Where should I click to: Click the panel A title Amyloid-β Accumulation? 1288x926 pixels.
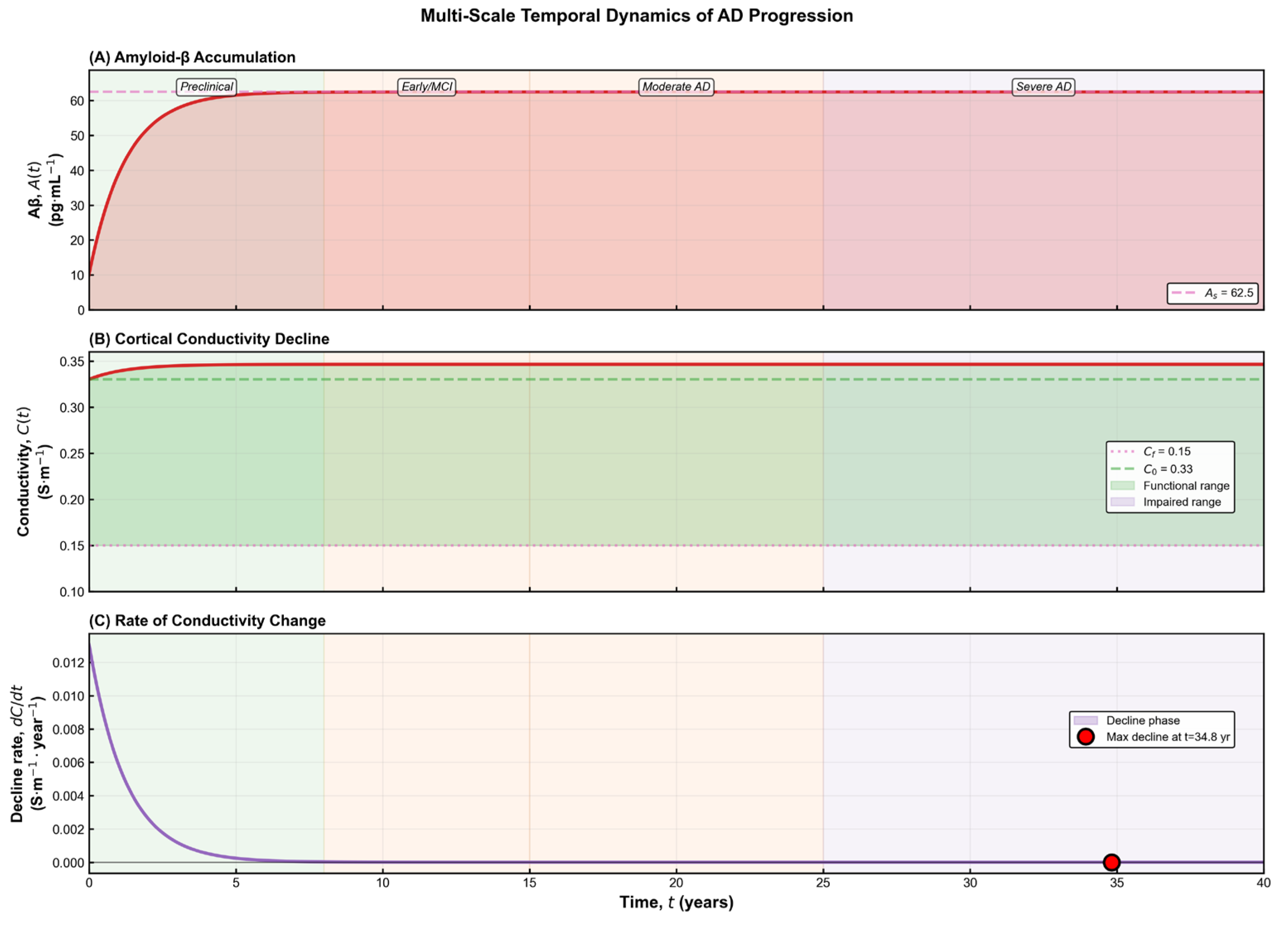[192, 57]
